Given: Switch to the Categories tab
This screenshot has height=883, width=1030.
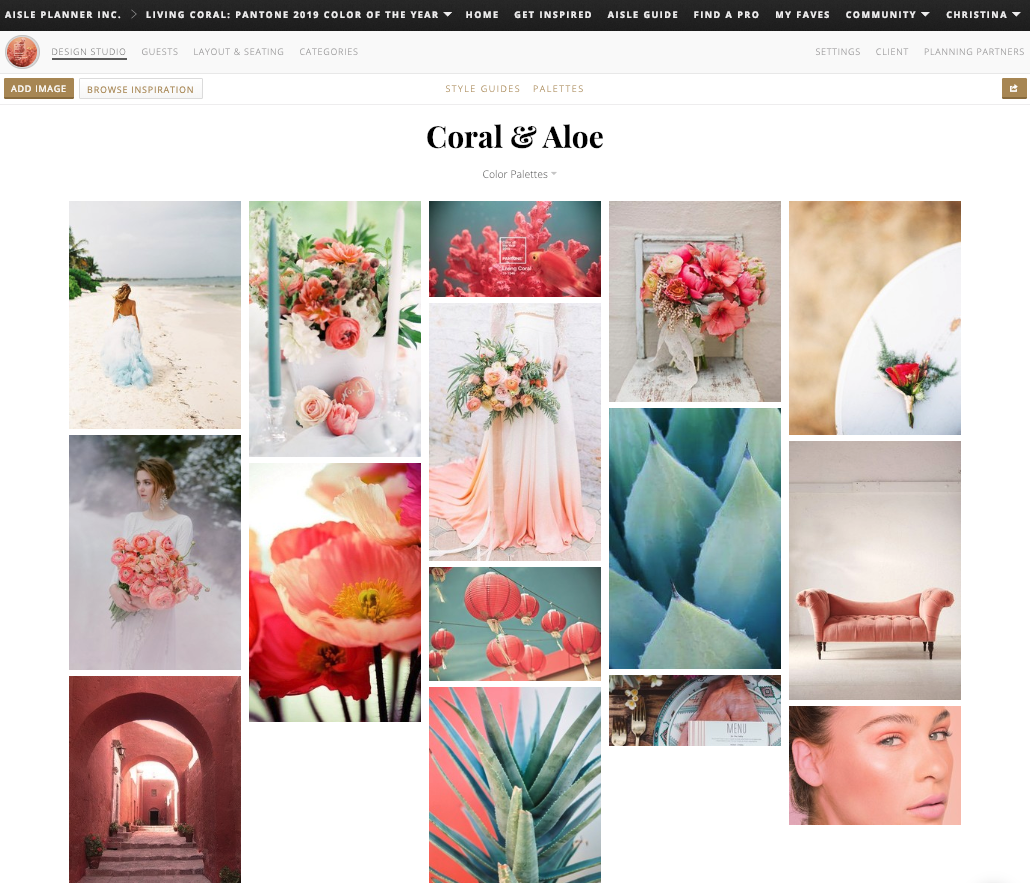Looking at the screenshot, I should pyautogui.click(x=328, y=52).
